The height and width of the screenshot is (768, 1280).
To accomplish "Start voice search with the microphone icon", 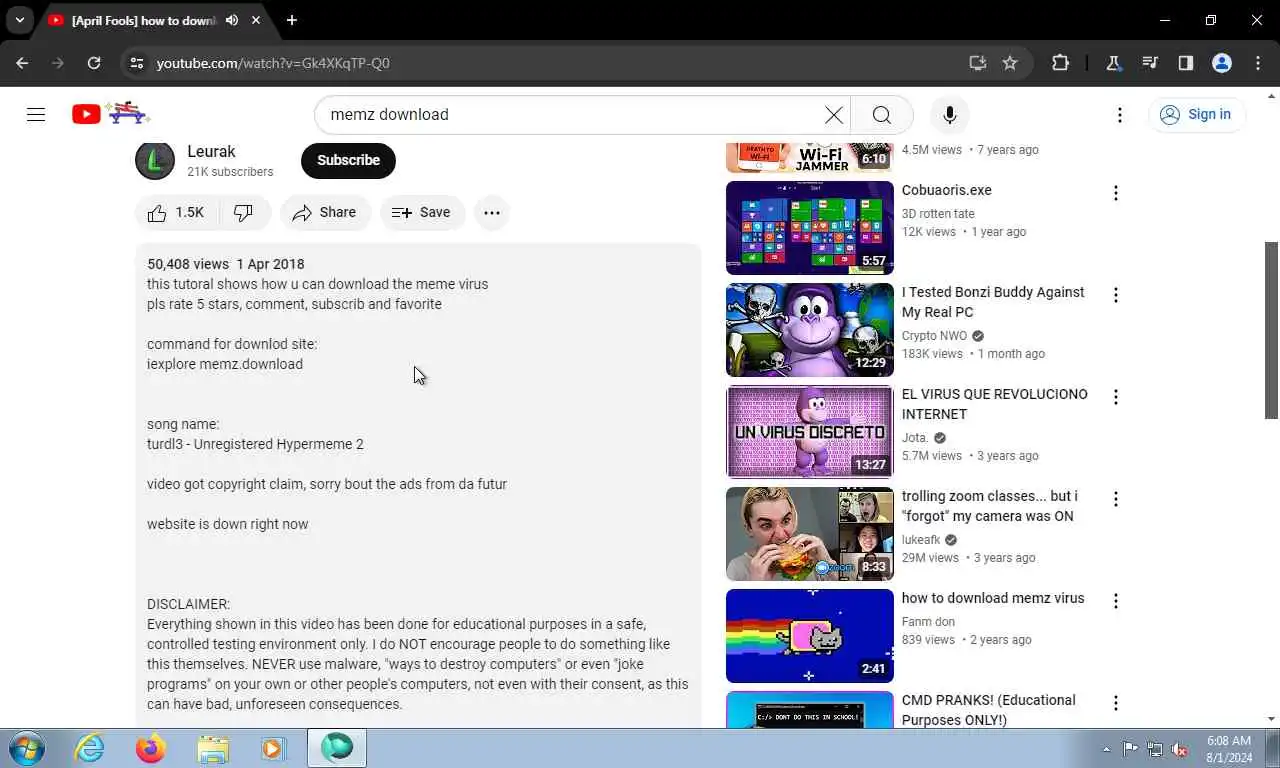I will (x=950, y=114).
